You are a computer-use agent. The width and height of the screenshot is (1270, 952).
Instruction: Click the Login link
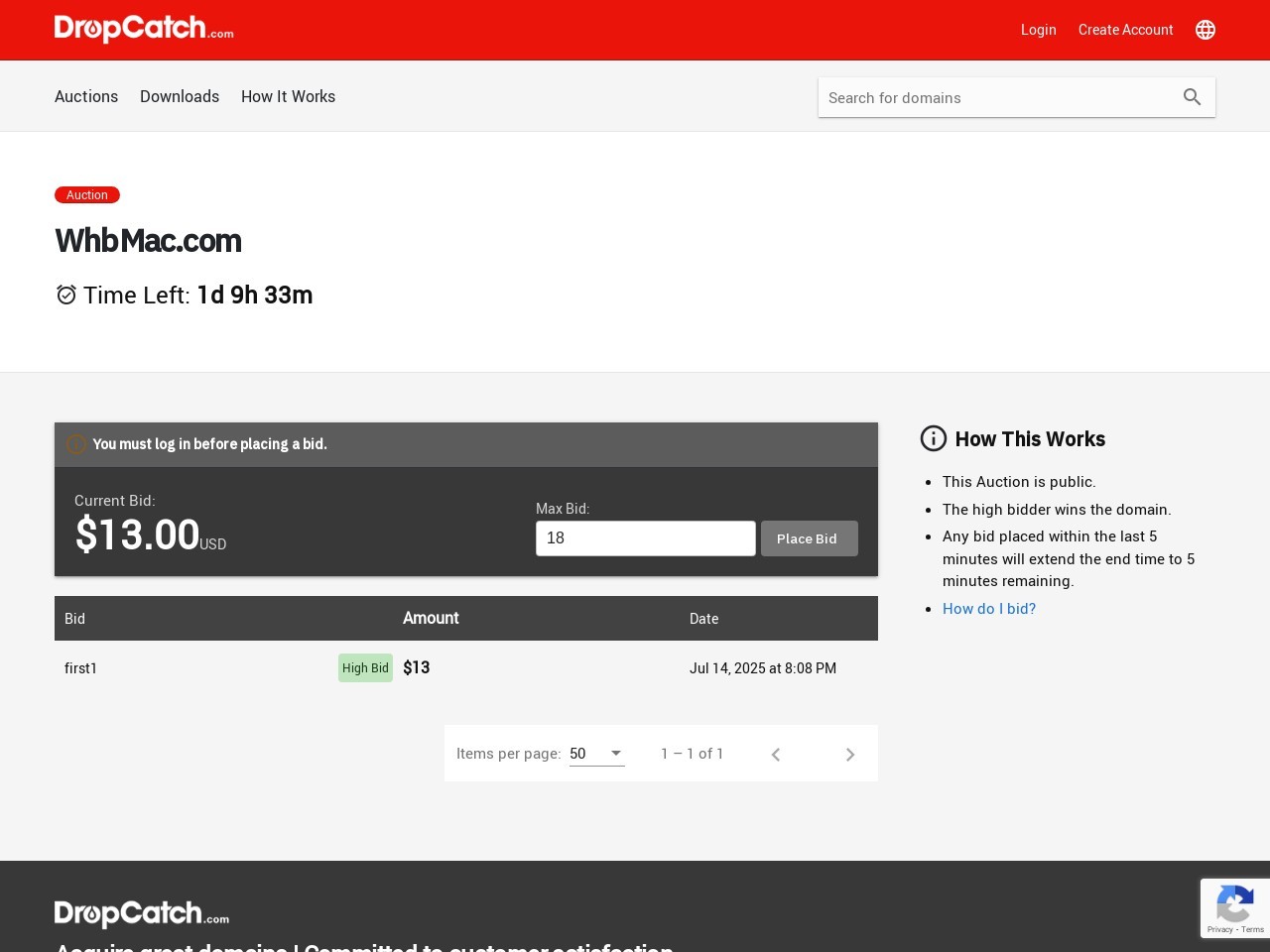click(1038, 30)
